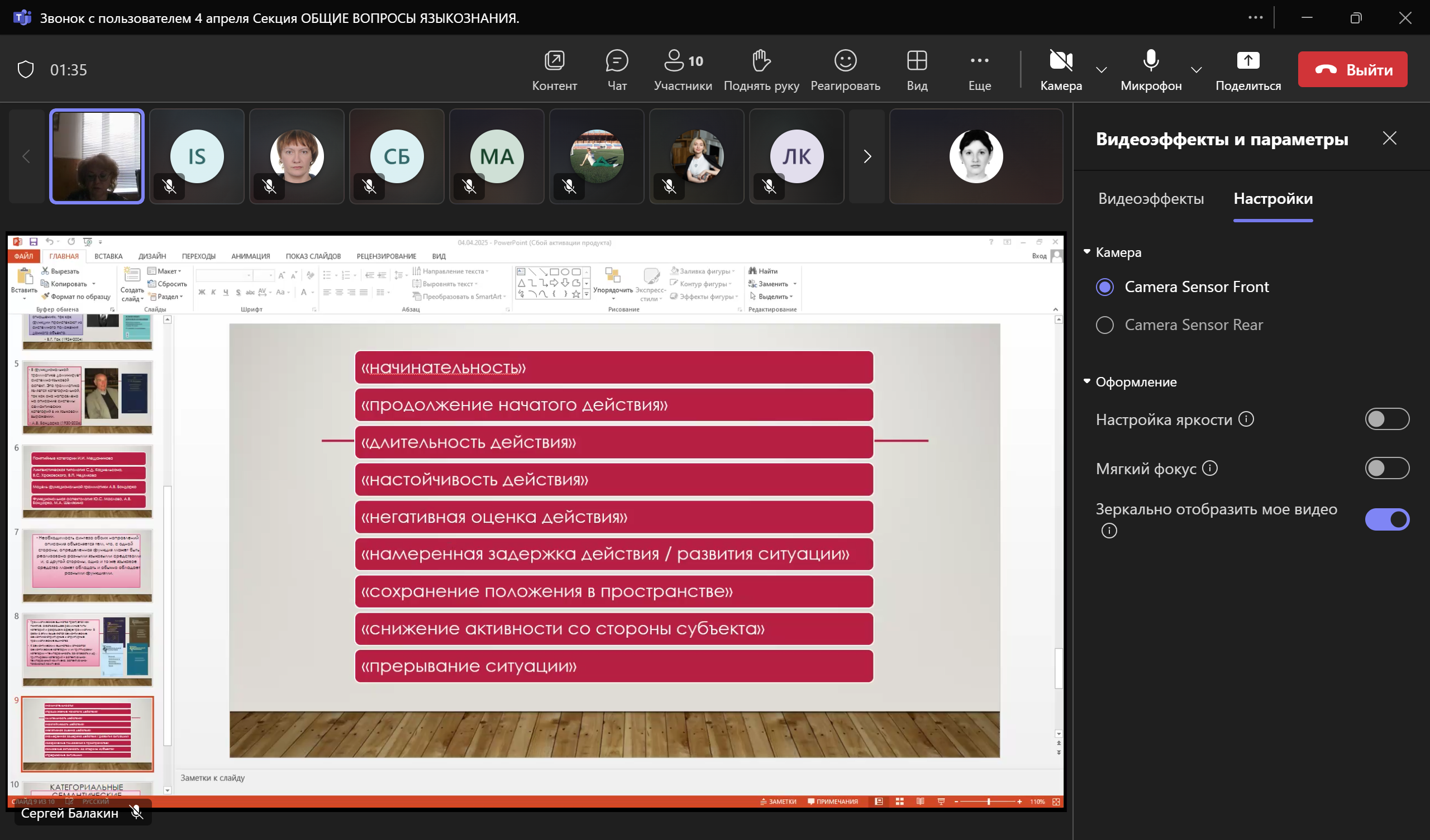
Task: Turn on the Camera
Action: pos(1061,70)
